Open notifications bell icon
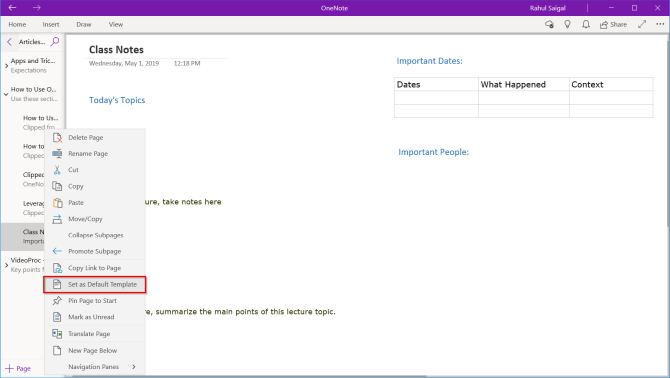Screen dimensions: 670x378 pos(586,25)
